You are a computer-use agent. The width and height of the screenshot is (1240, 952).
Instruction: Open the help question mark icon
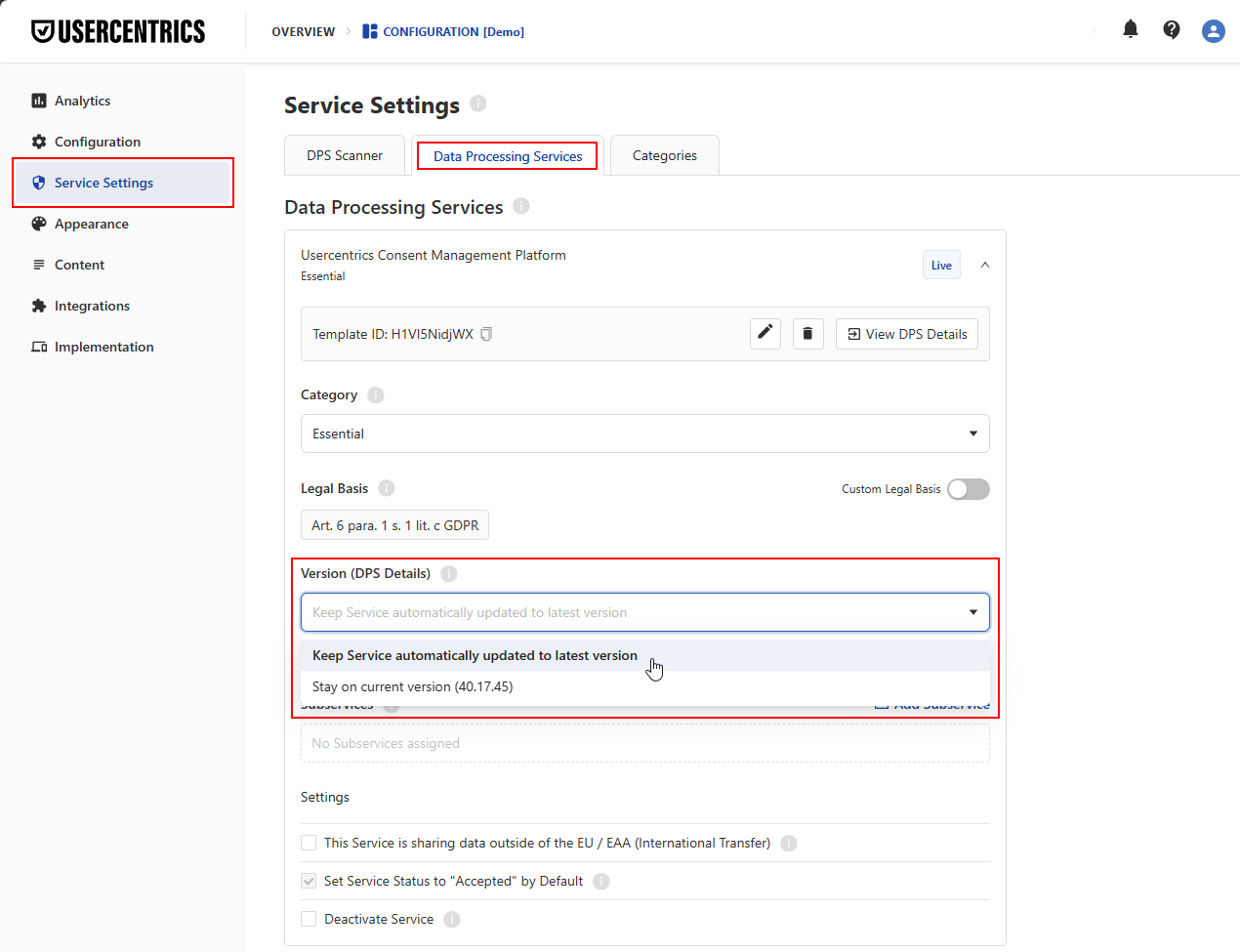(x=1172, y=30)
